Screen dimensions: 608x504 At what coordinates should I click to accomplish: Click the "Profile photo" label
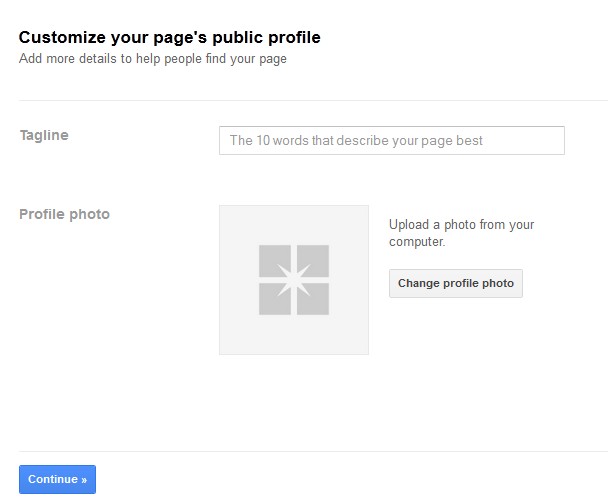[64, 214]
